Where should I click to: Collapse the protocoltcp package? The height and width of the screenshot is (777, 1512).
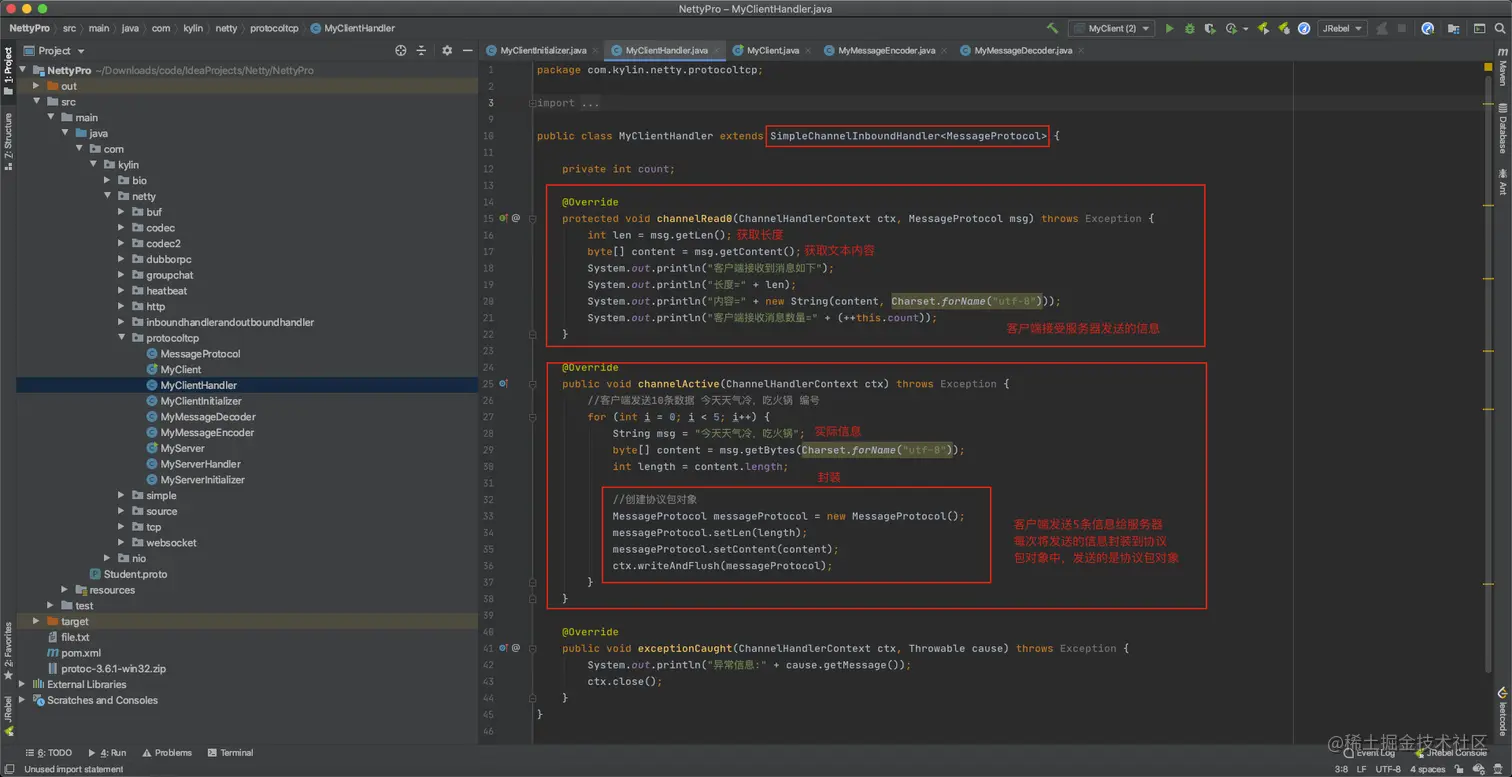coord(122,338)
